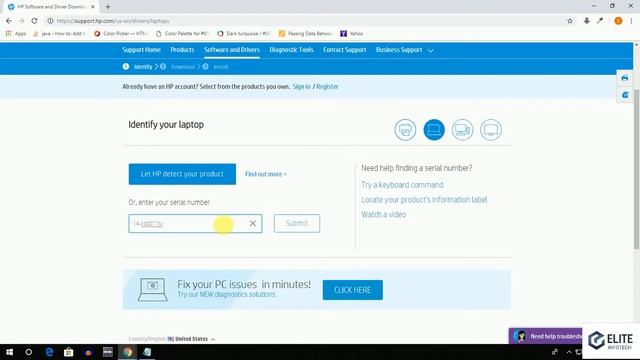Click the Let HP detect your product button

click(x=182, y=174)
